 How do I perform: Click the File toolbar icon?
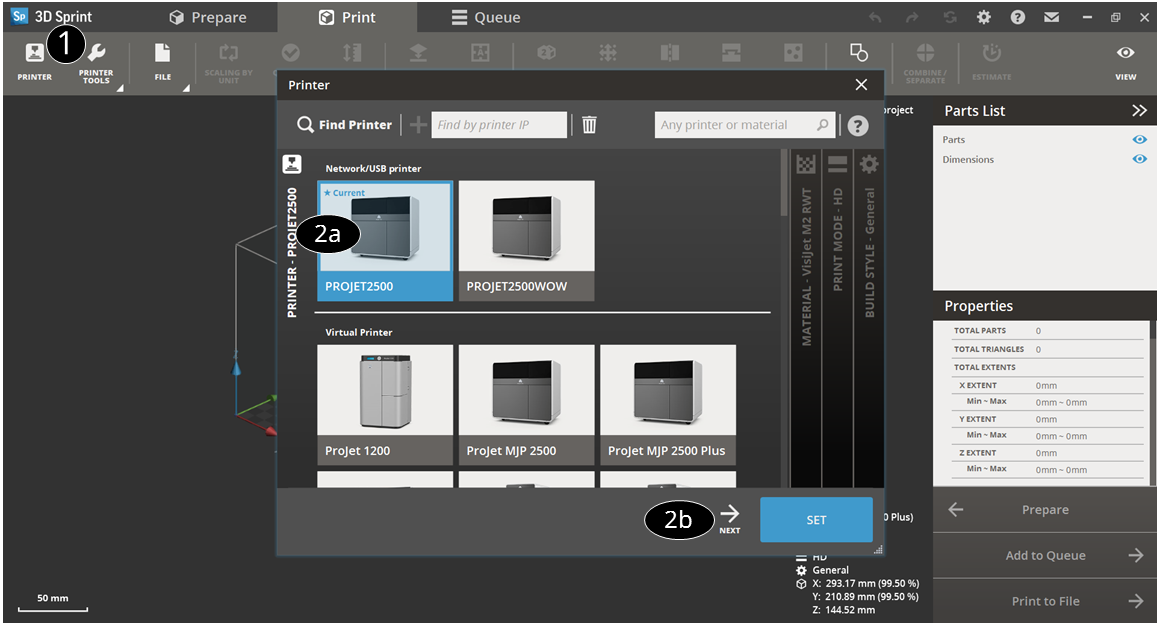pyautogui.click(x=162, y=55)
